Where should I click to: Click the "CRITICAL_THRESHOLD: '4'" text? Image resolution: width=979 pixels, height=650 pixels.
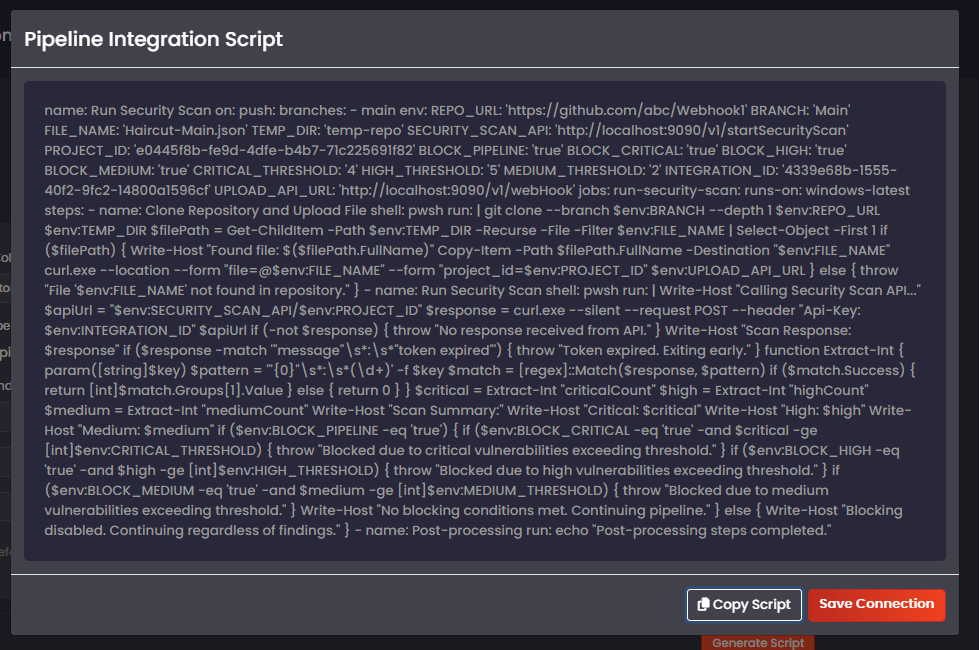[x=275, y=170]
